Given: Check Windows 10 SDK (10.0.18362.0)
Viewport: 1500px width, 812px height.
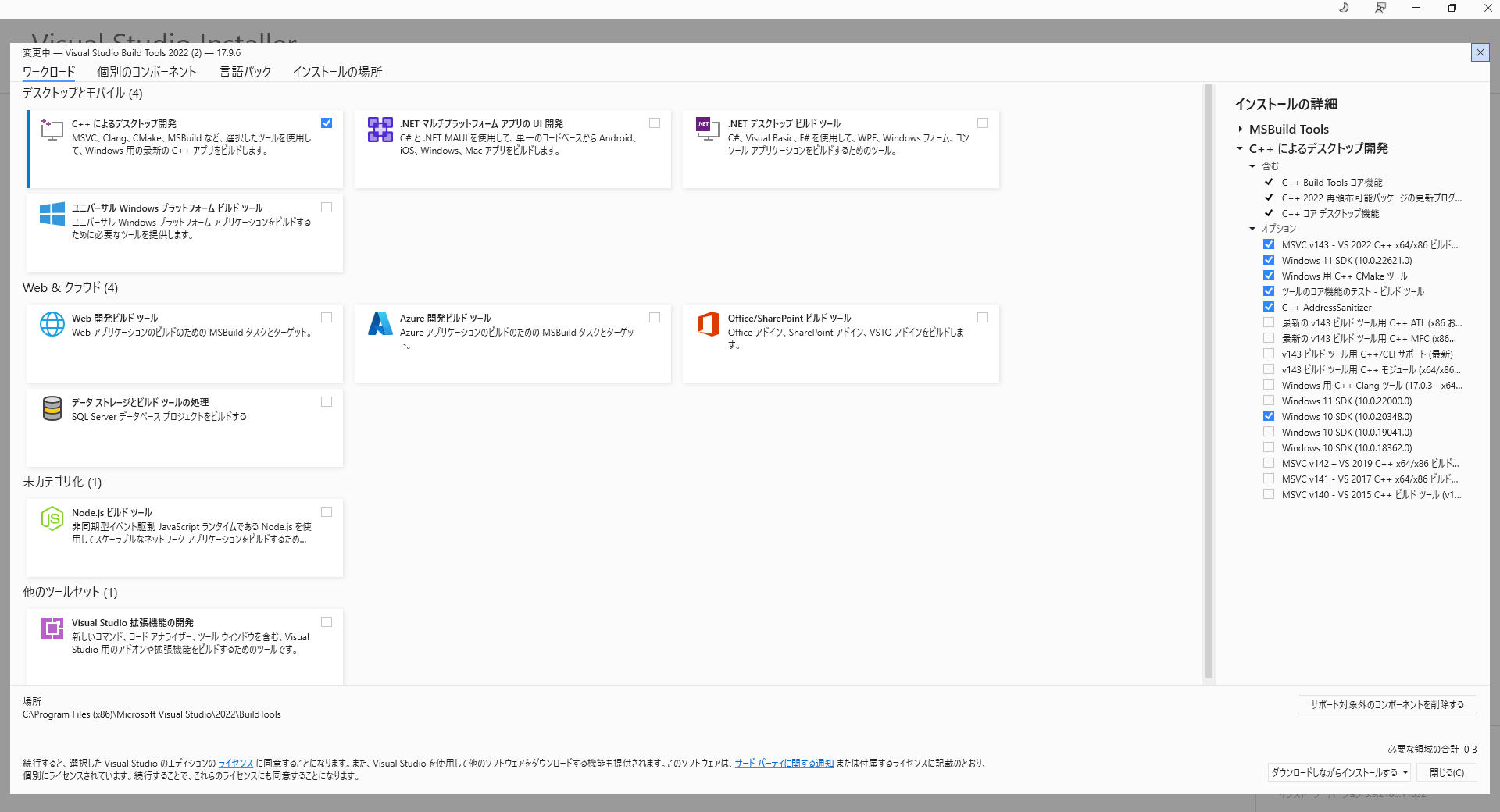Looking at the screenshot, I should coord(1269,447).
